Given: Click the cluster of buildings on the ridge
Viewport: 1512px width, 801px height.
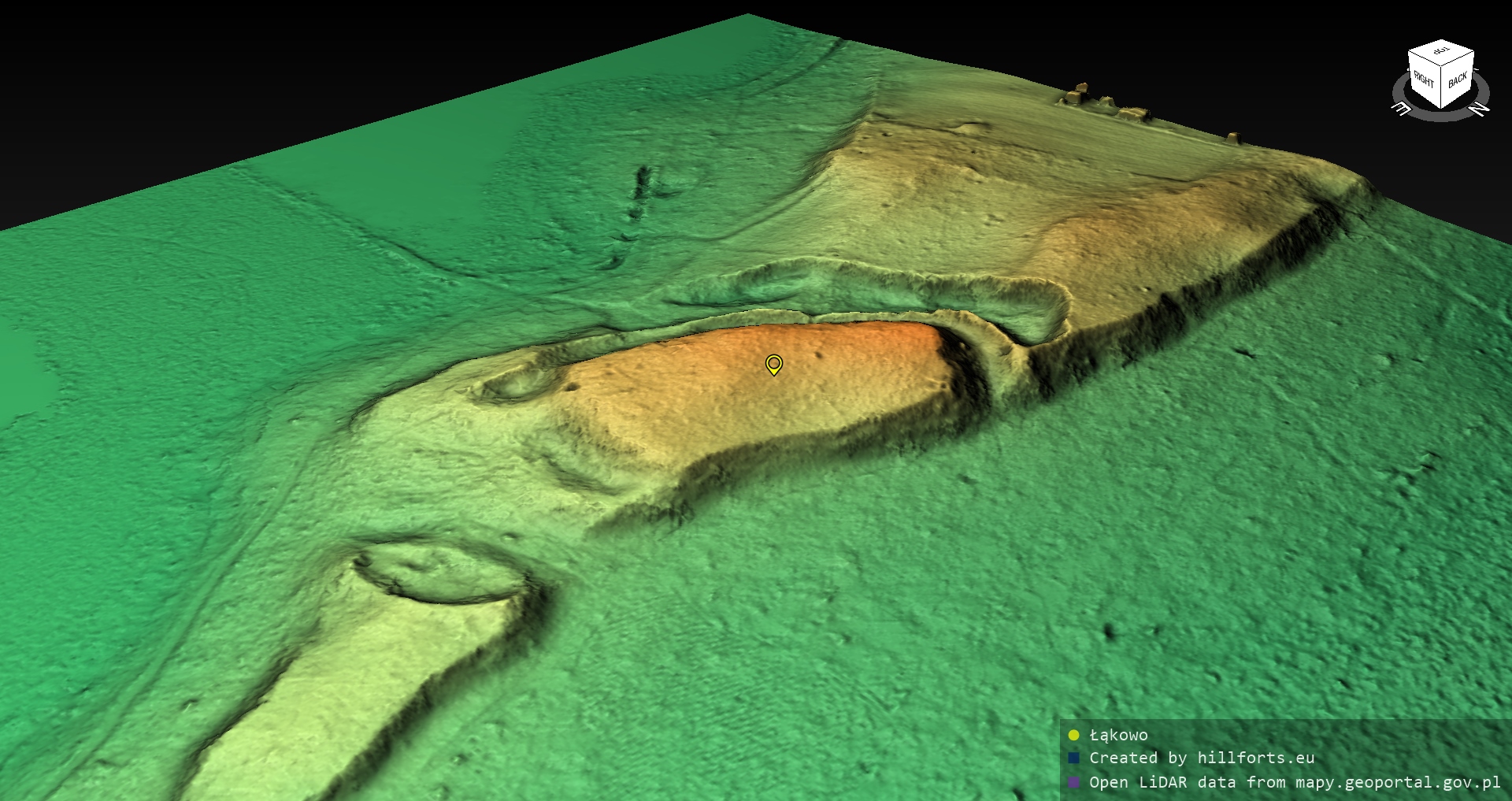Looking at the screenshot, I should (x=1104, y=104).
